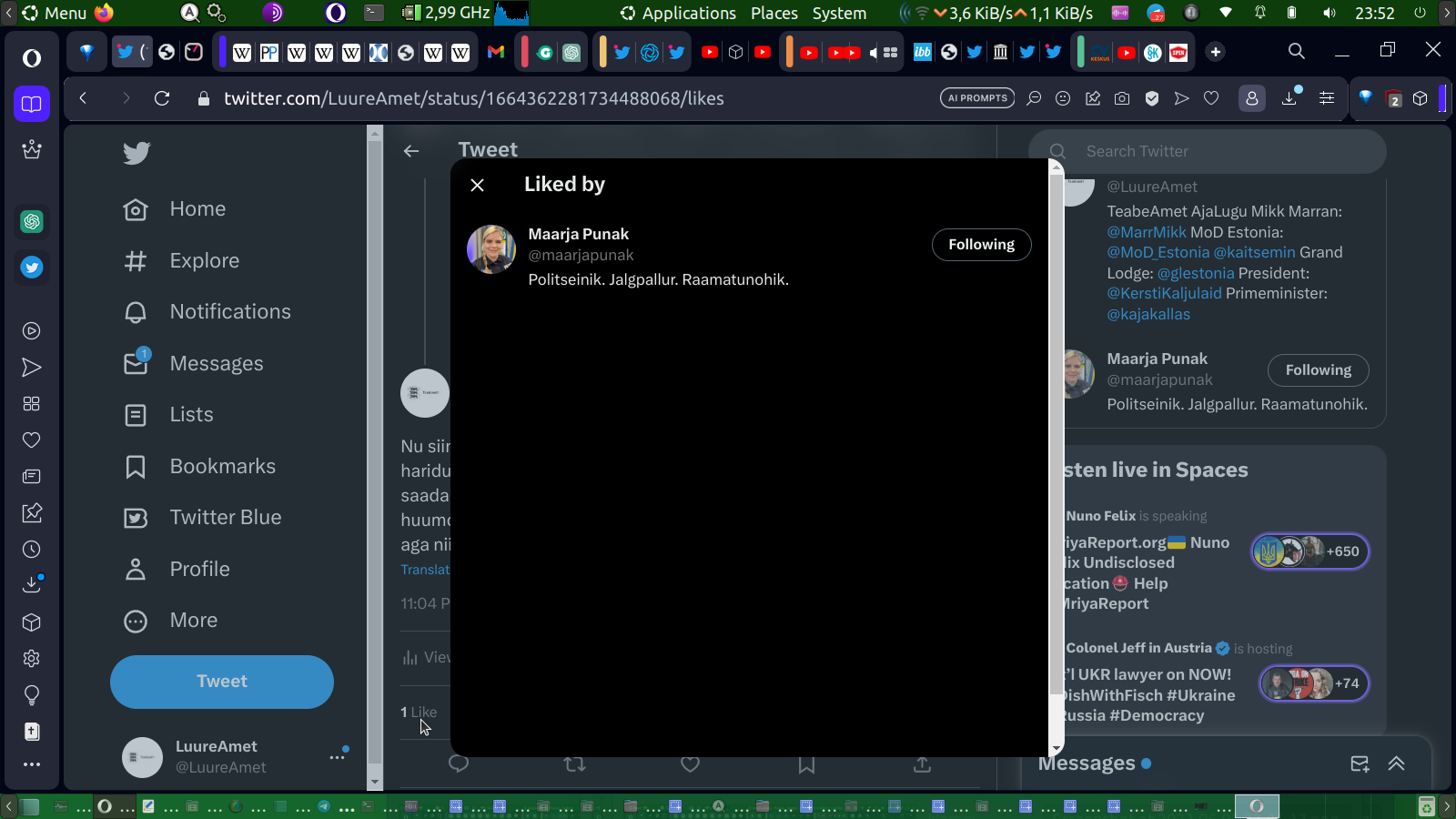Compose a new message in Messages drawer
Screen dimensions: 1456x819
(x=1360, y=763)
